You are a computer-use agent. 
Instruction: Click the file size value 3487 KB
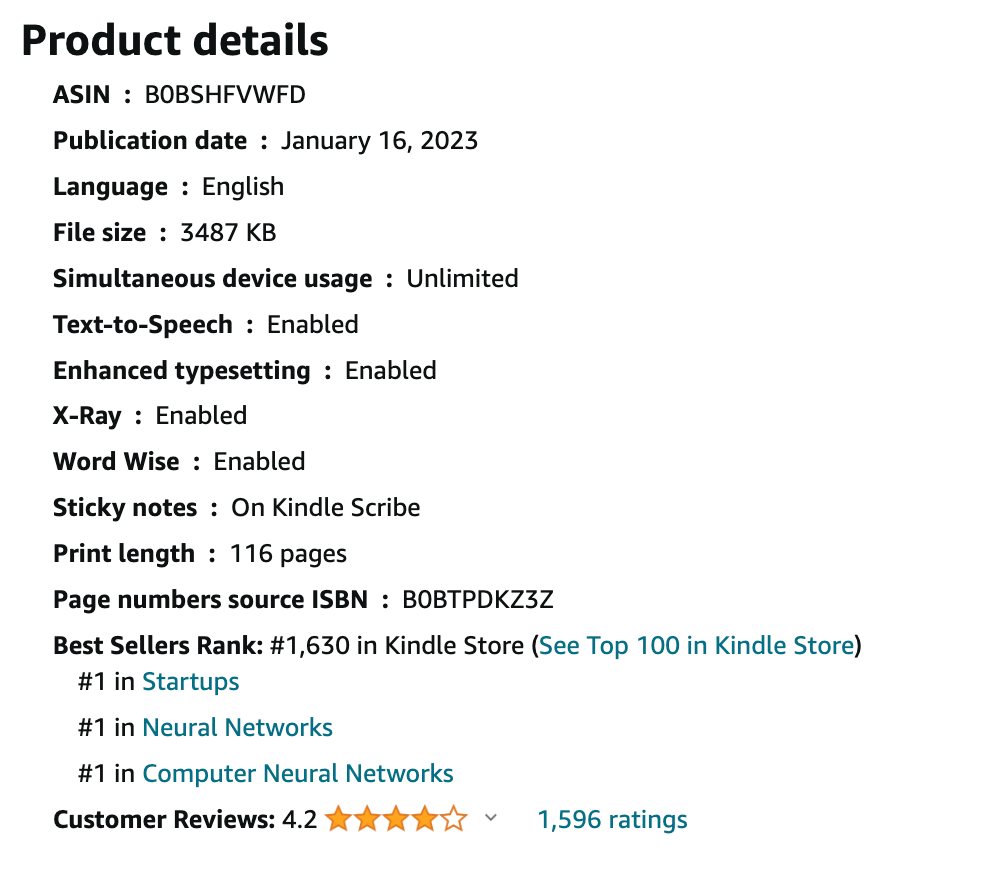pyautogui.click(x=228, y=233)
